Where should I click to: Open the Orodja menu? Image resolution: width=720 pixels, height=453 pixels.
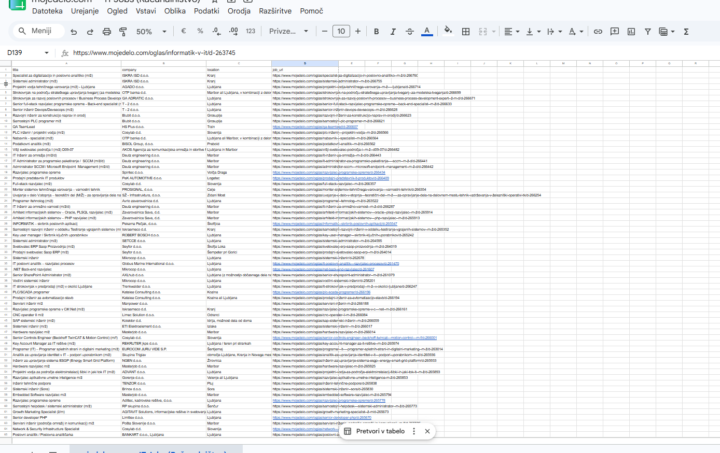239,11
